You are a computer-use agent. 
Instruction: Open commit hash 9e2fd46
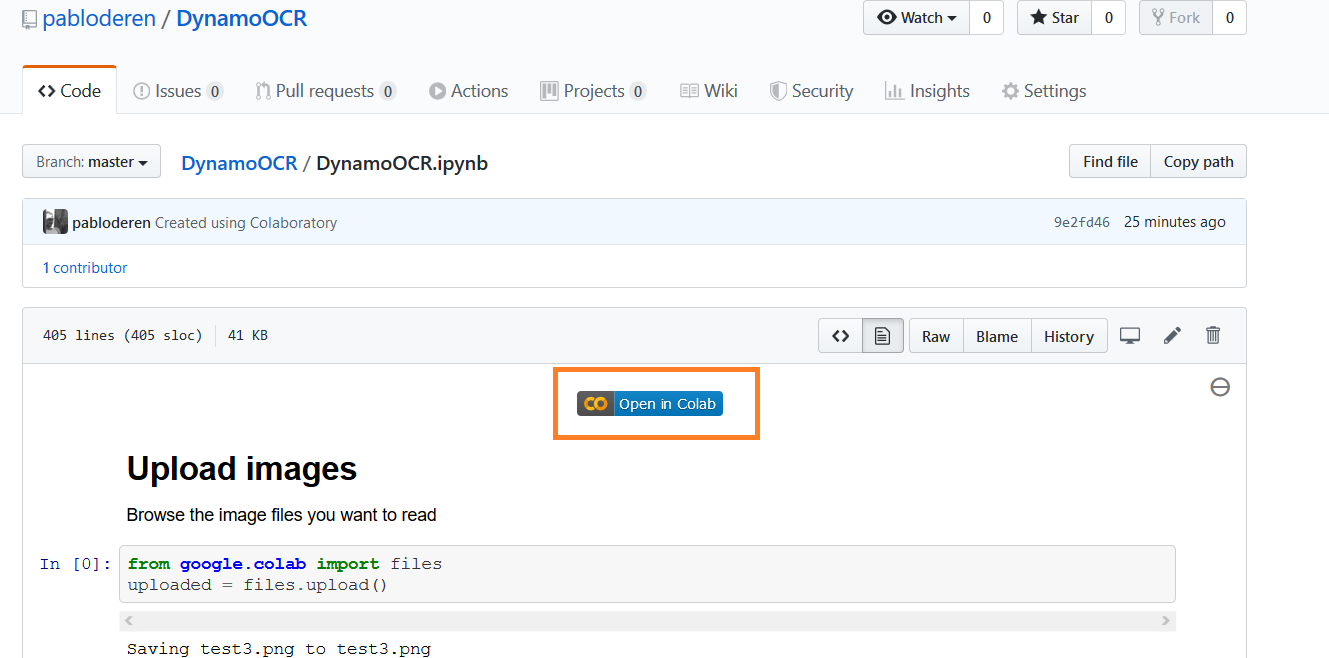click(x=1081, y=222)
